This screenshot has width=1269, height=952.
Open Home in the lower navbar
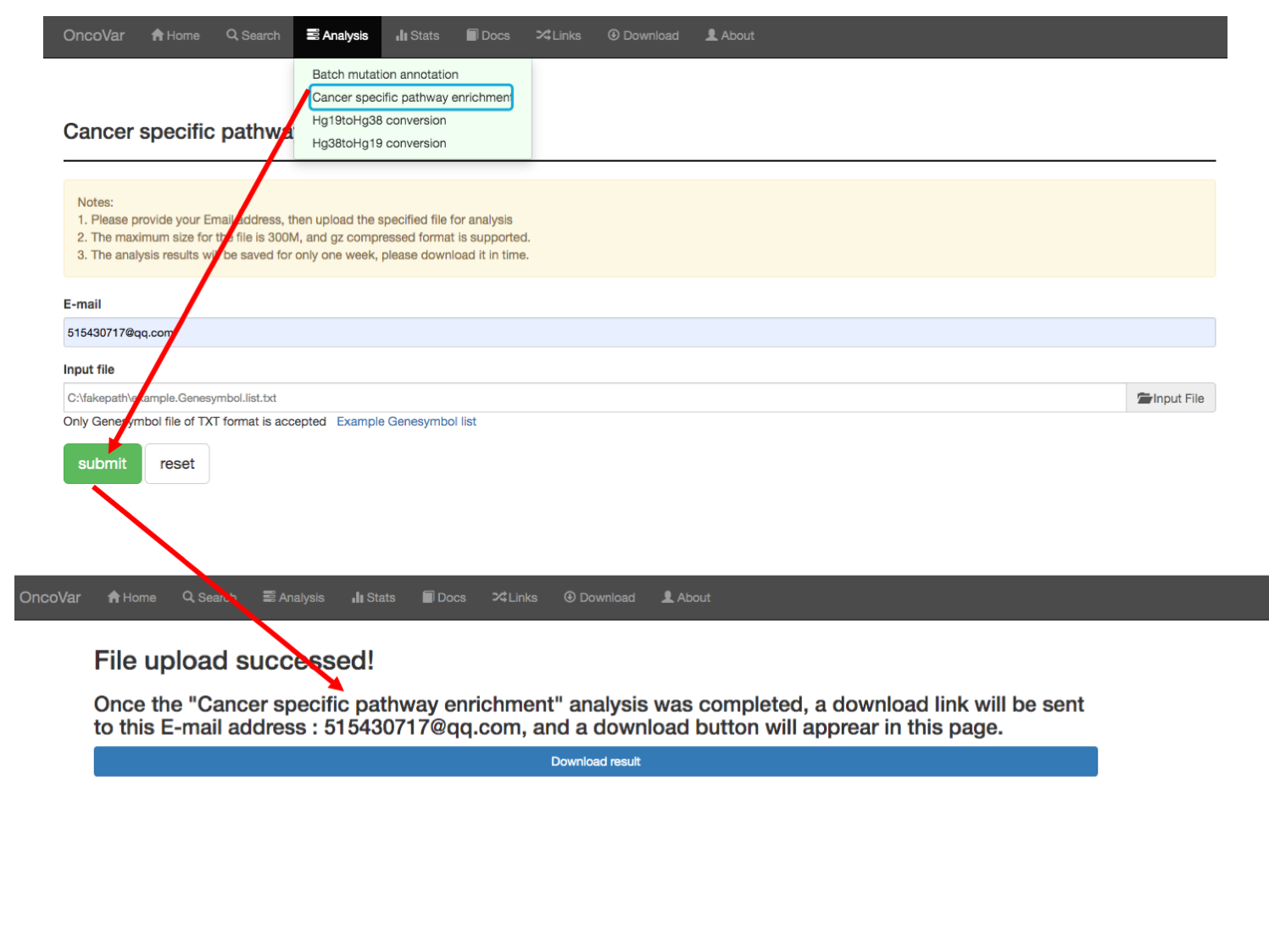131,598
